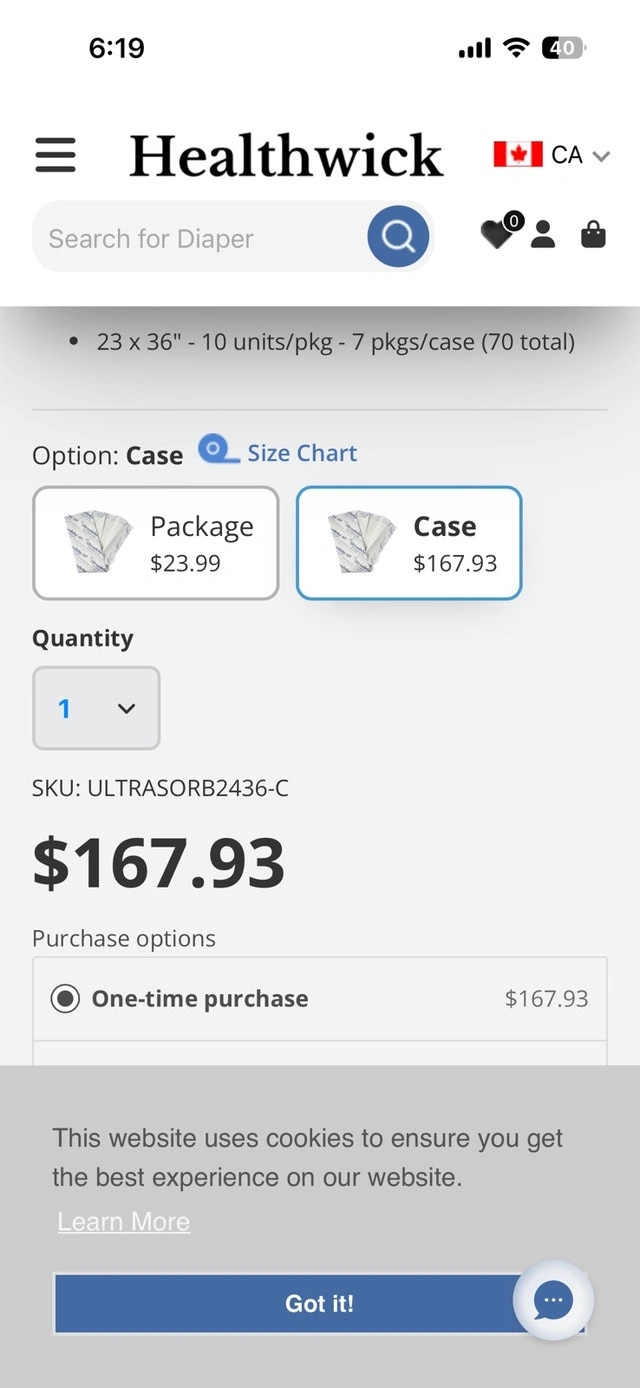Tap the Package product thumbnail image
The height and width of the screenshot is (1388, 640).
click(97, 542)
